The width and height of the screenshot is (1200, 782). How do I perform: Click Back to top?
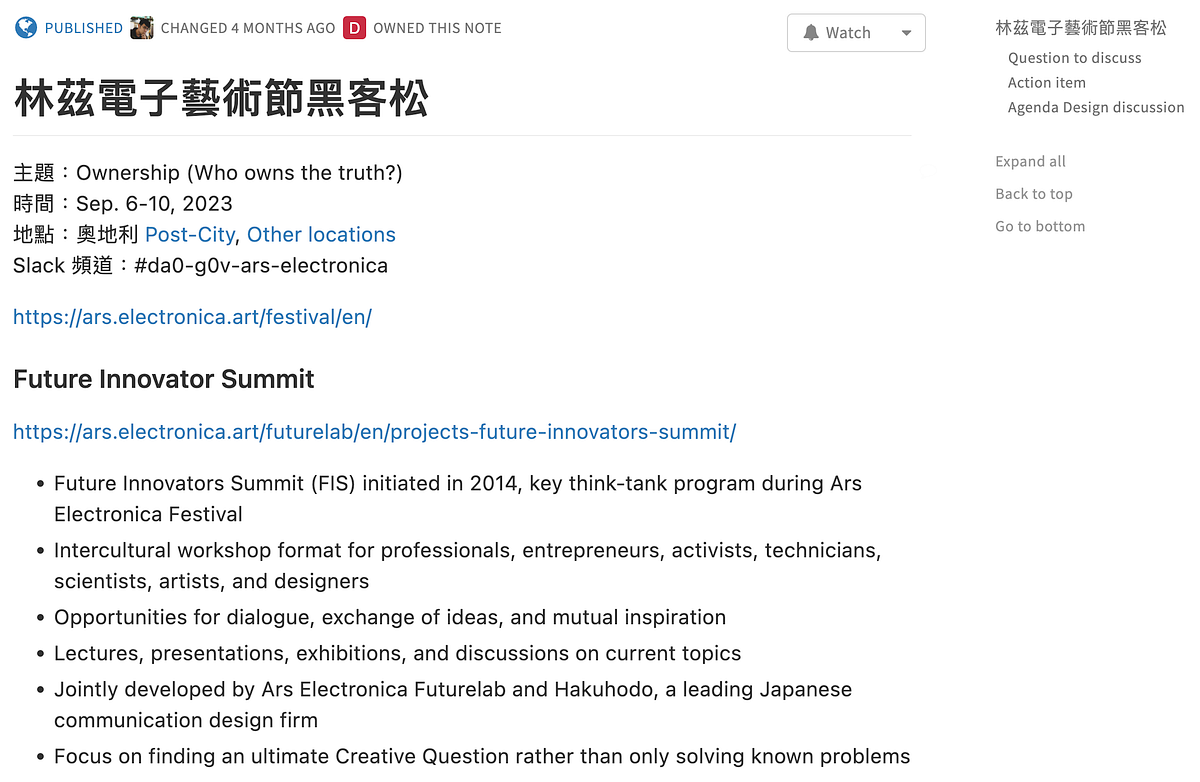click(x=1033, y=194)
